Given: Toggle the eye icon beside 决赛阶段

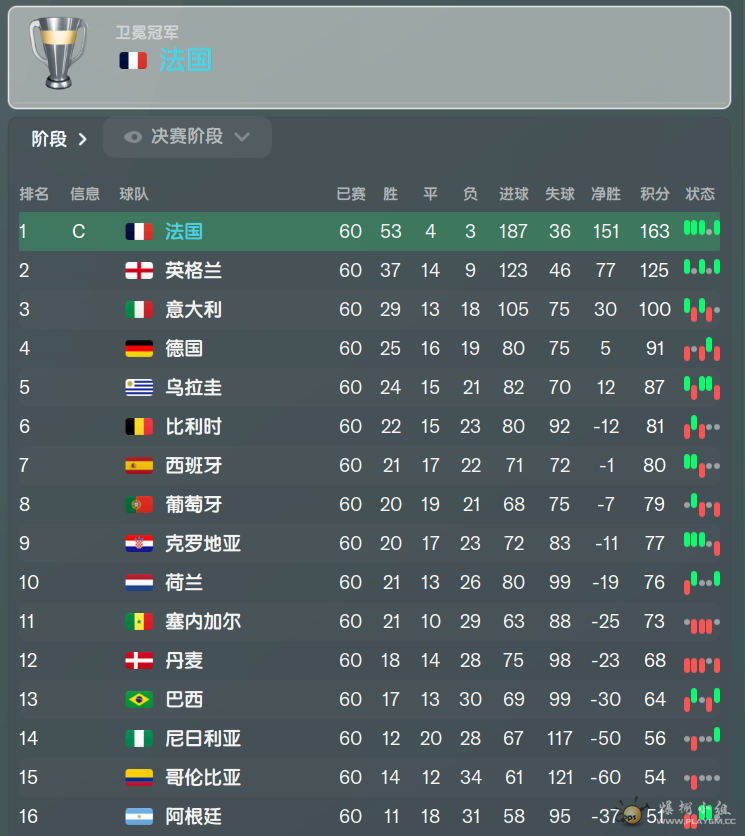Looking at the screenshot, I should (133, 138).
